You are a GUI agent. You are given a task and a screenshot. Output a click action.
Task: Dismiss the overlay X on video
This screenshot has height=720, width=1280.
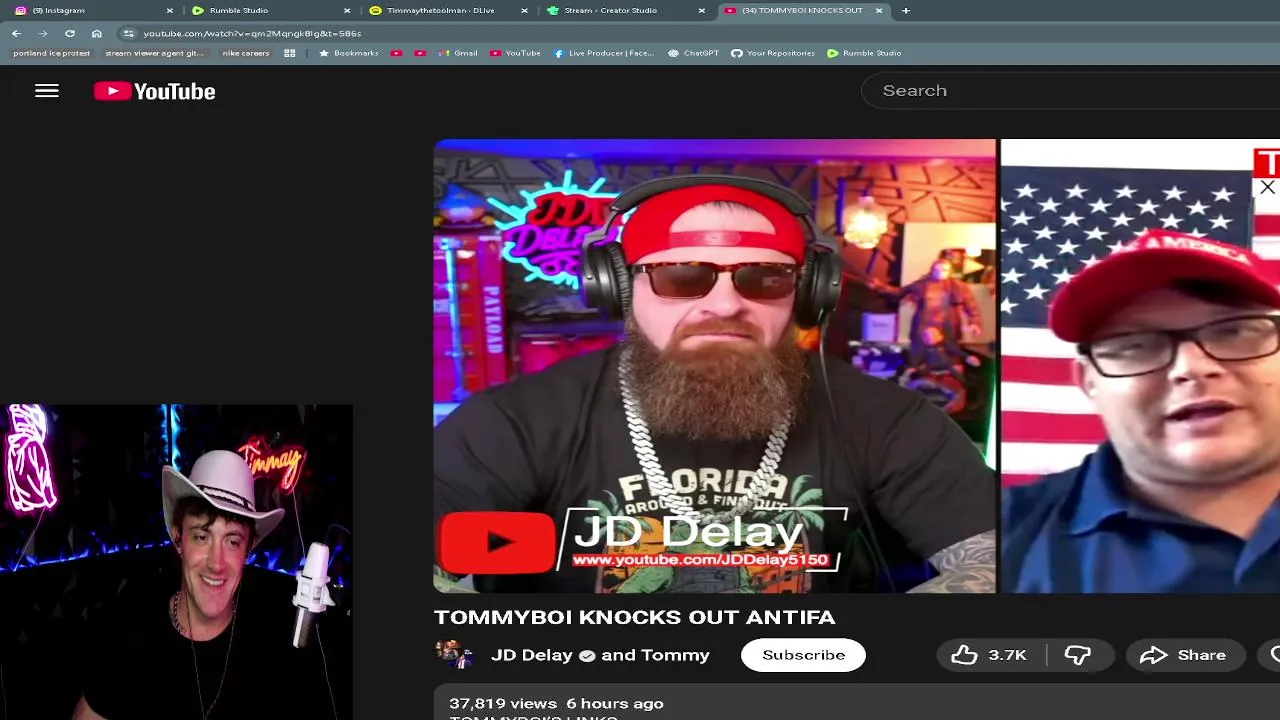(1267, 187)
